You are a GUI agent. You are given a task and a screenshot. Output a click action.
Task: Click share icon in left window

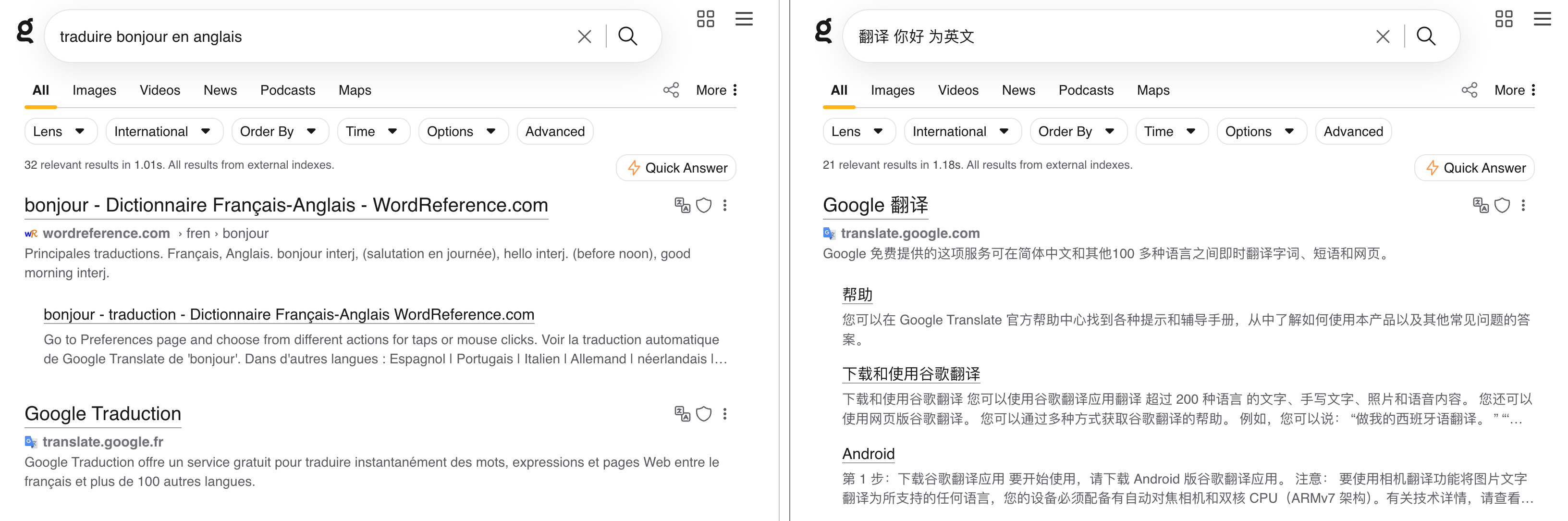coord(671,90)
